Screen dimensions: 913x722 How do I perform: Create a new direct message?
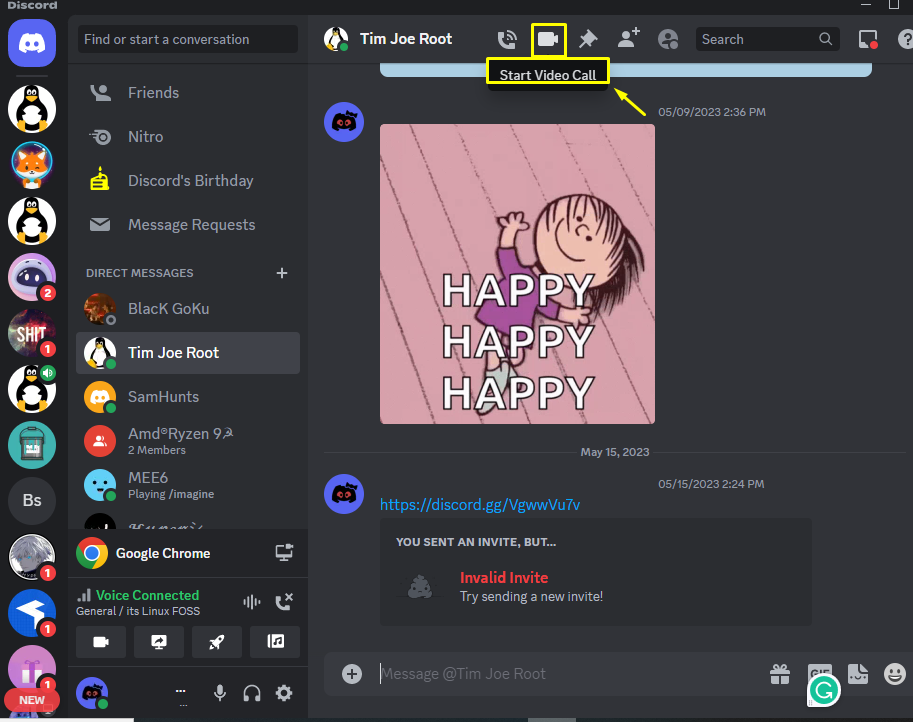point(282,273)
